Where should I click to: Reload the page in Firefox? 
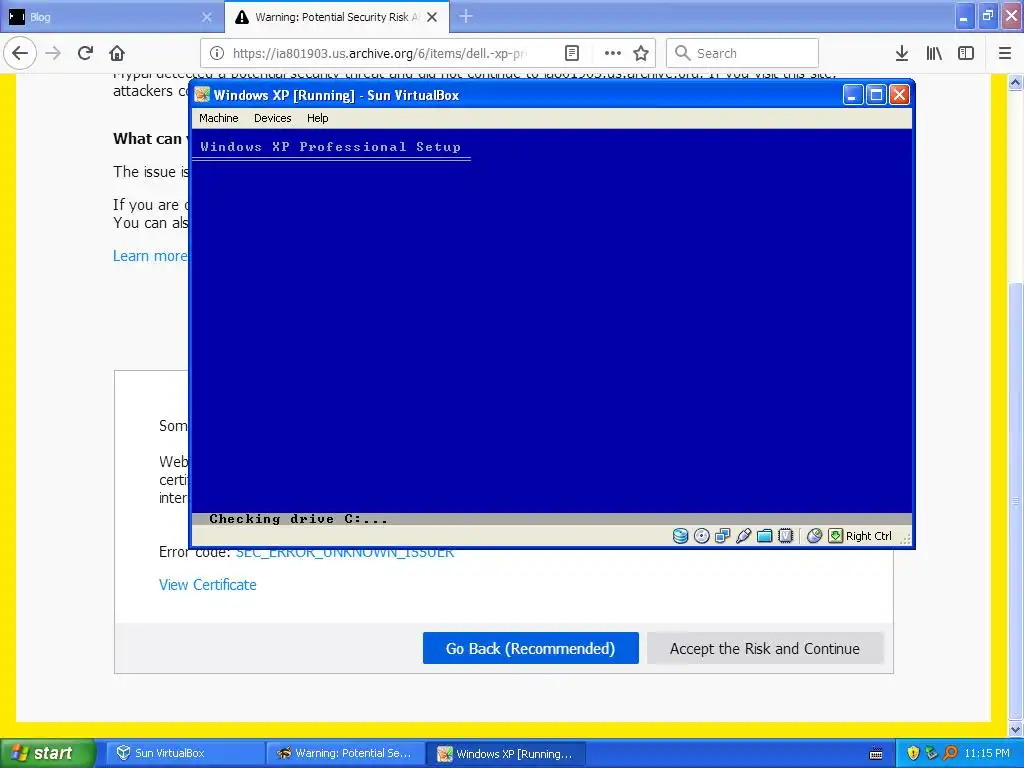pyautogui.click(x=85, y=53)
